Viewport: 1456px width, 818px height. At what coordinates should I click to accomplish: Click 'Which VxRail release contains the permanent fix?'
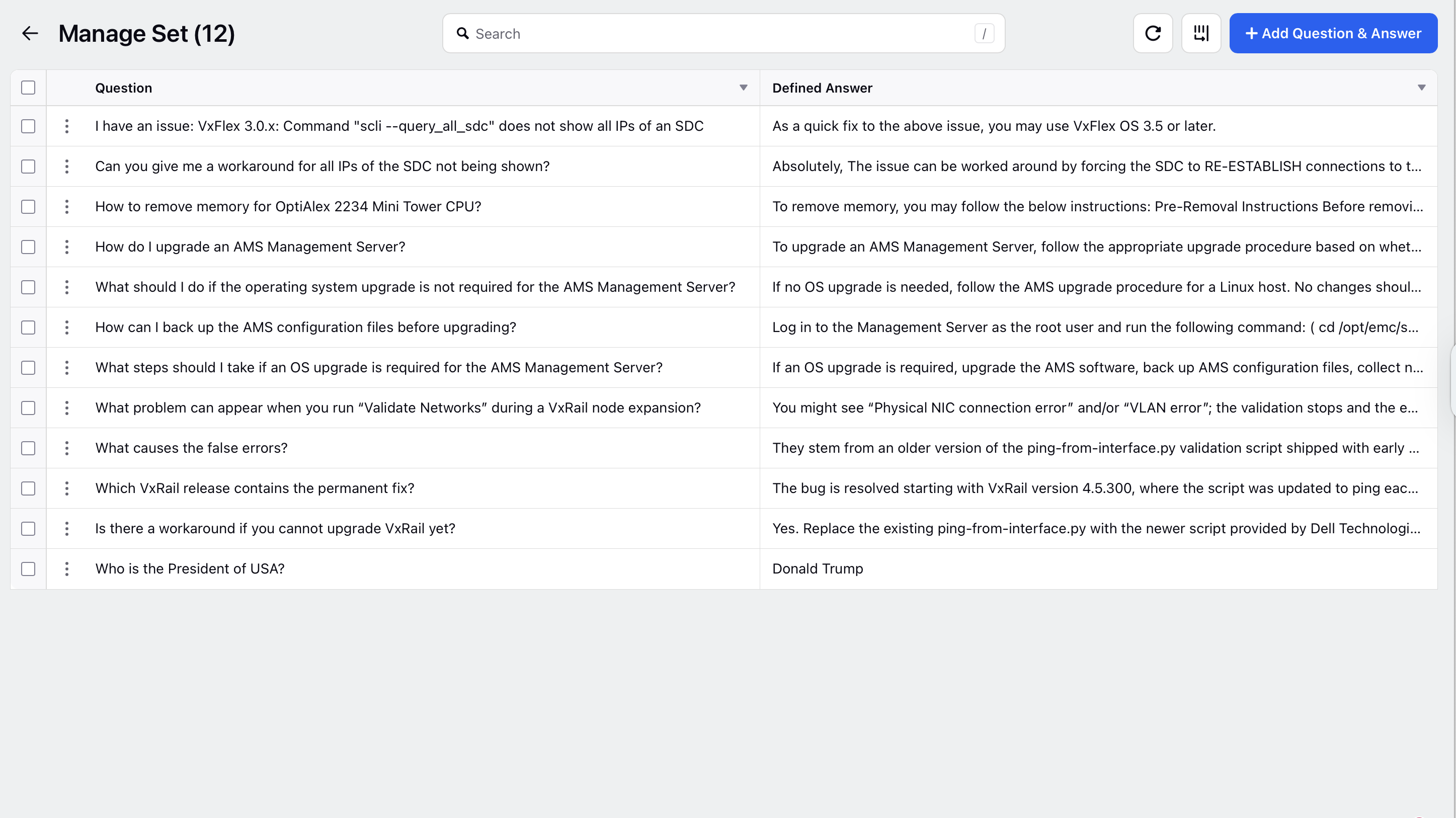[255, 488]
